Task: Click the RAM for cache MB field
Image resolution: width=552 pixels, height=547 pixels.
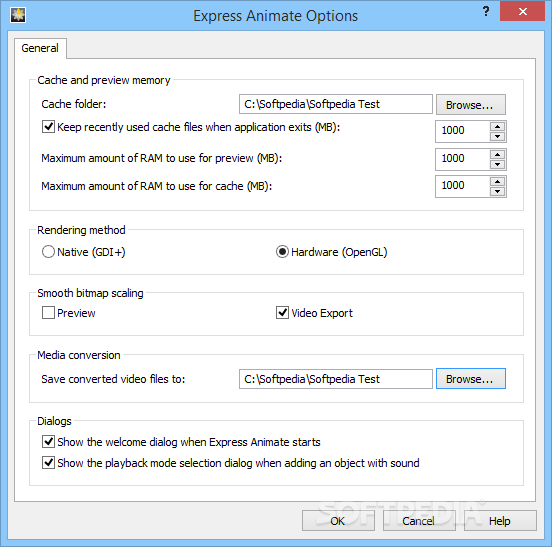Action: tap(462, 186)
